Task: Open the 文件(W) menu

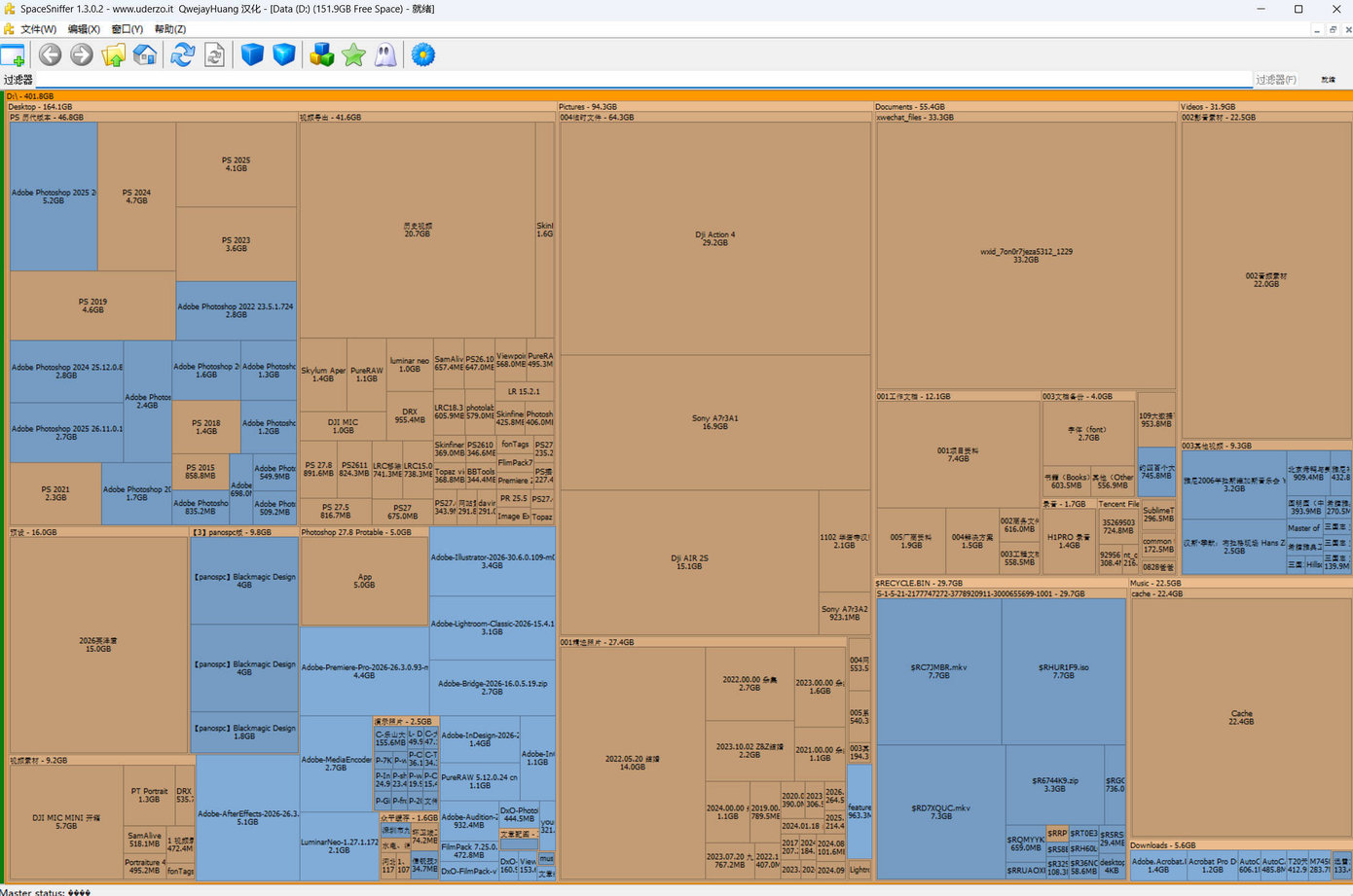Action: (x=39, y=29)
